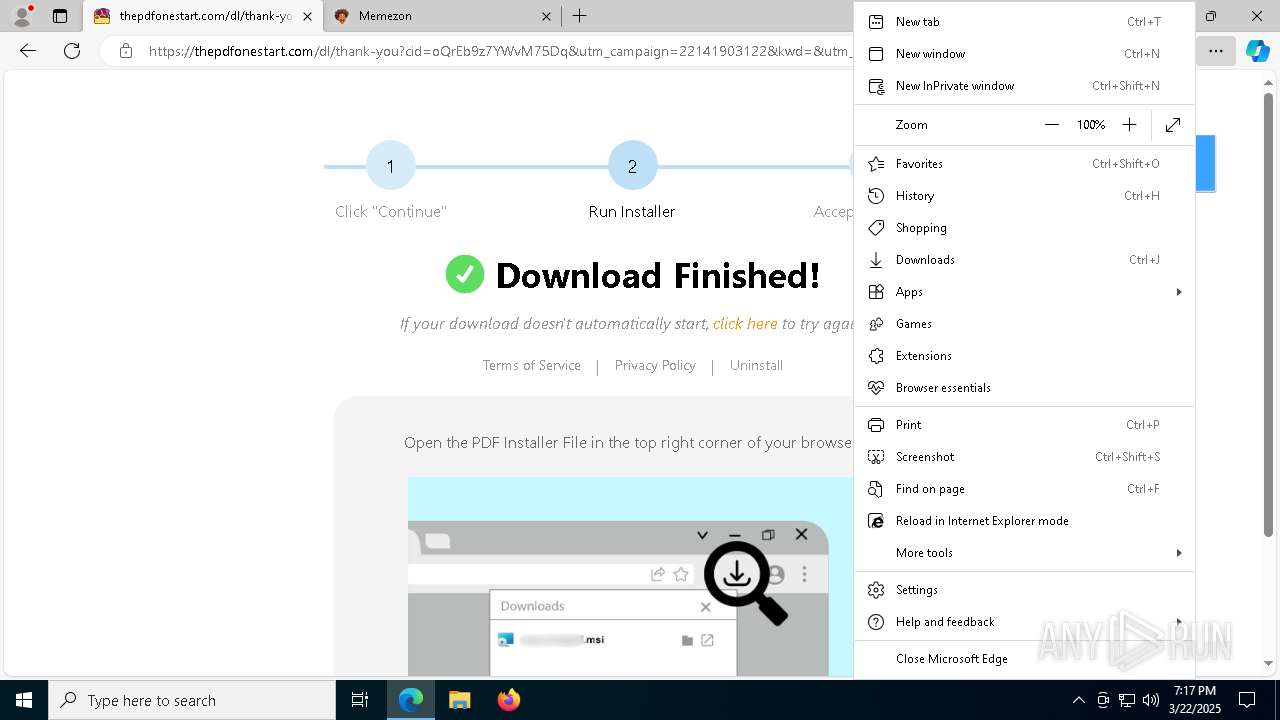Viewport: 1280px width, 720px height.
Task: Show hidden tray icons chevron
Action: [x=1078, y=700]
